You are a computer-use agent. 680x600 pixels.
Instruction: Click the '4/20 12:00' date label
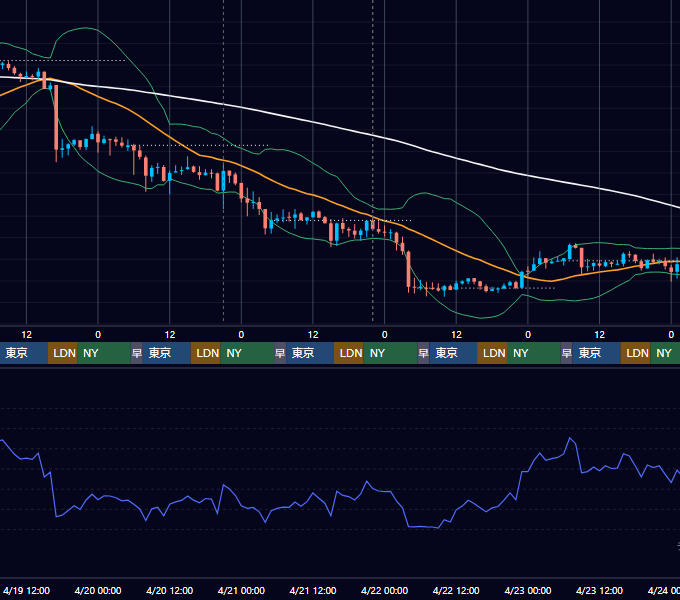170,590
